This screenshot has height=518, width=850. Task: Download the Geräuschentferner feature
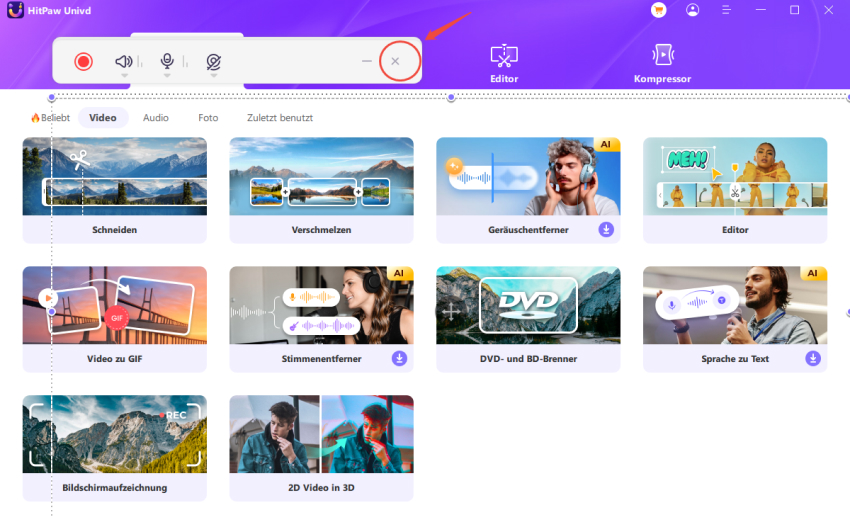pos(606,230)
